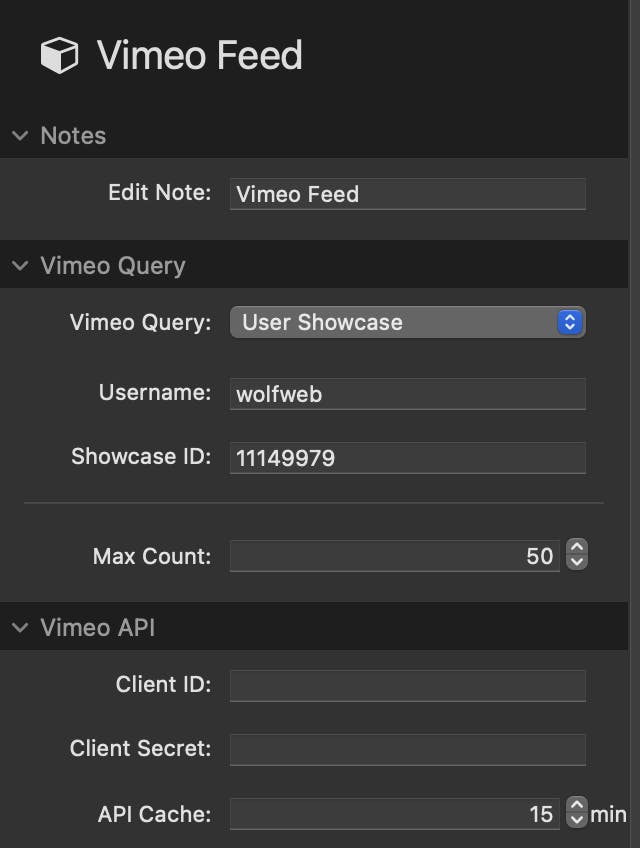Screen dimensions: 640x848
Task: Open the Vimeo Query dropdown
Action: pyautogui.click(x=407, y=322)
